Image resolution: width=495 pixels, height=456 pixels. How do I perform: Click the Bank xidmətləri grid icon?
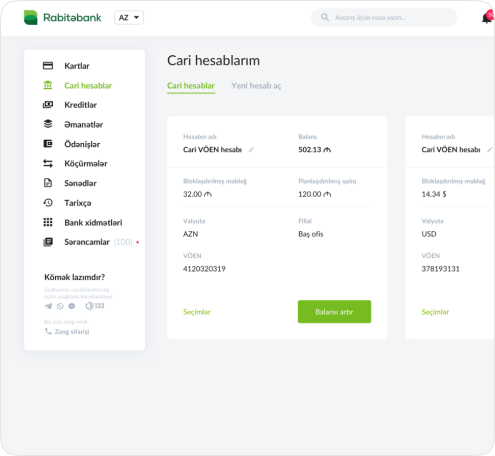pos(48,222)
